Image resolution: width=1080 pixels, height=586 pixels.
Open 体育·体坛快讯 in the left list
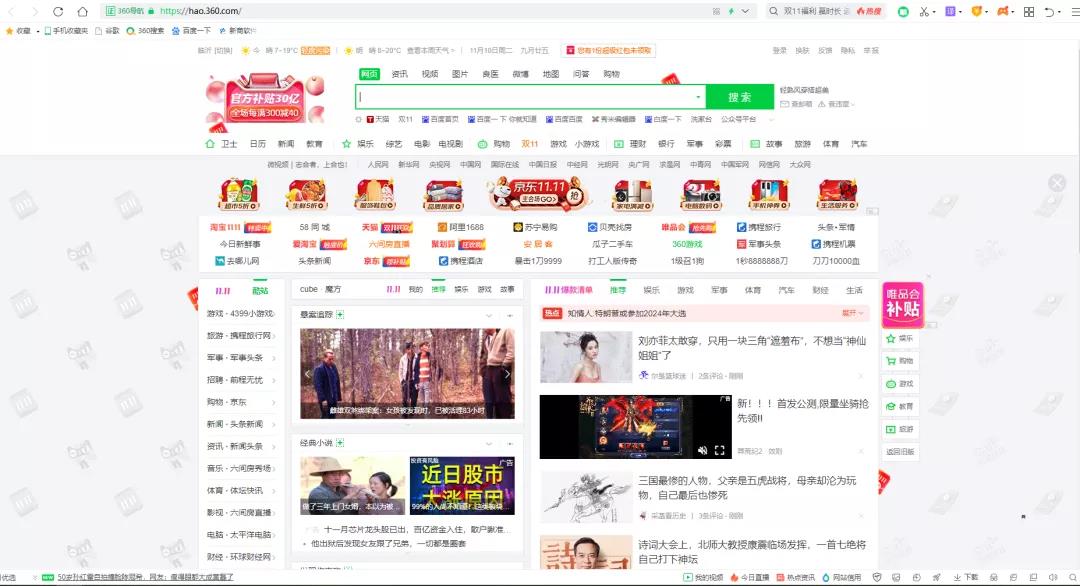tap(235, 491)
